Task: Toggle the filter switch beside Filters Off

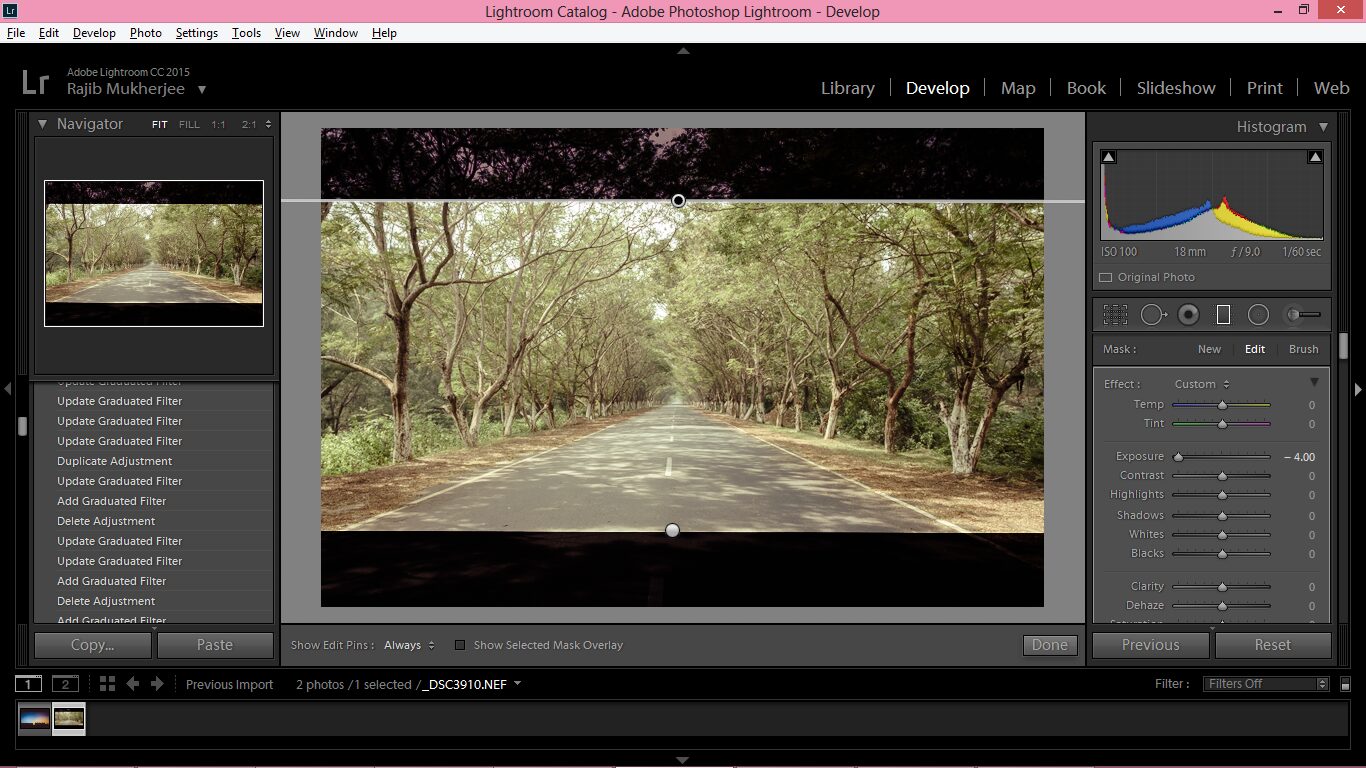Action: pos(1345,685)
